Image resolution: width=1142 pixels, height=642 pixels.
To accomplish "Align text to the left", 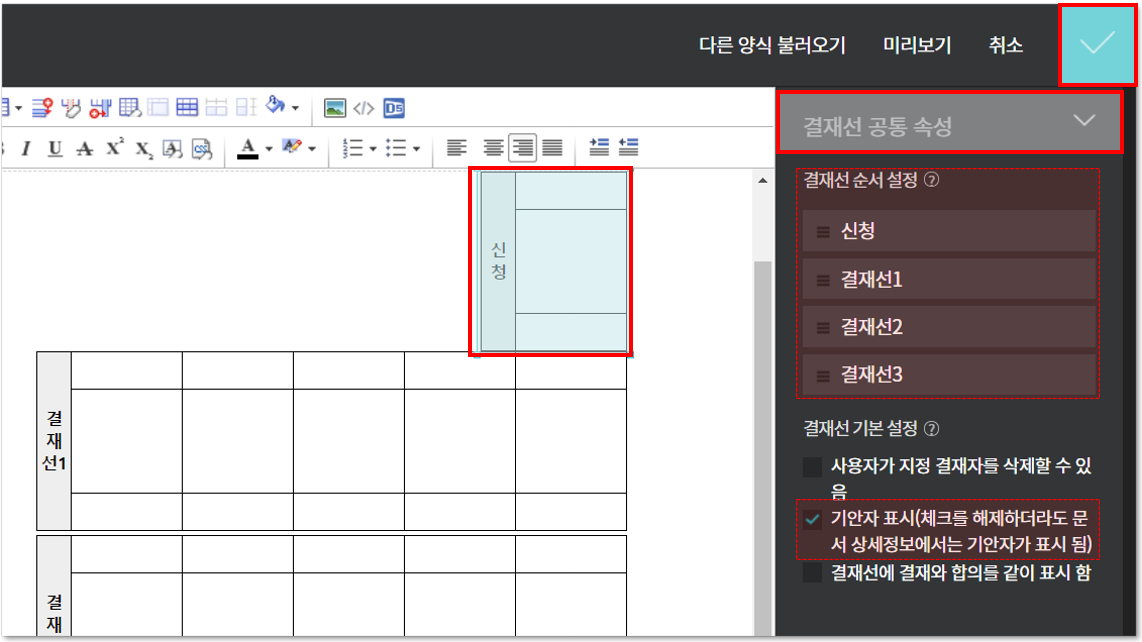I will tap(456, 148).
